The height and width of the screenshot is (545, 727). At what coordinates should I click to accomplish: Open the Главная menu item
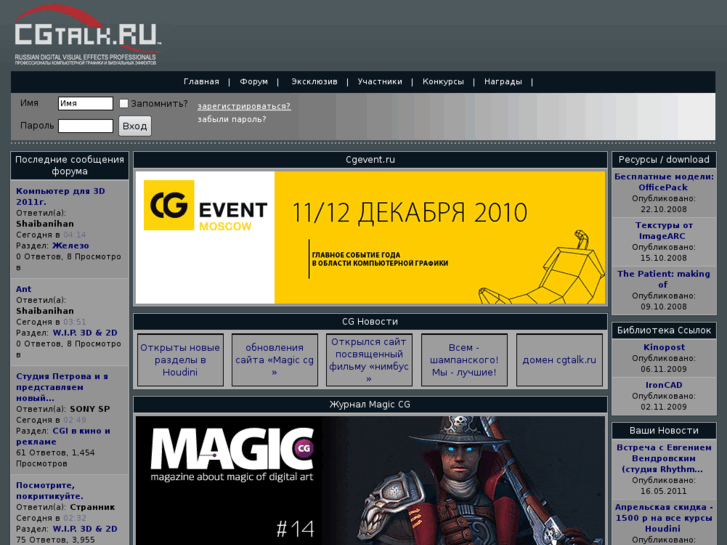pyautogui.click(x=201, y=82)
